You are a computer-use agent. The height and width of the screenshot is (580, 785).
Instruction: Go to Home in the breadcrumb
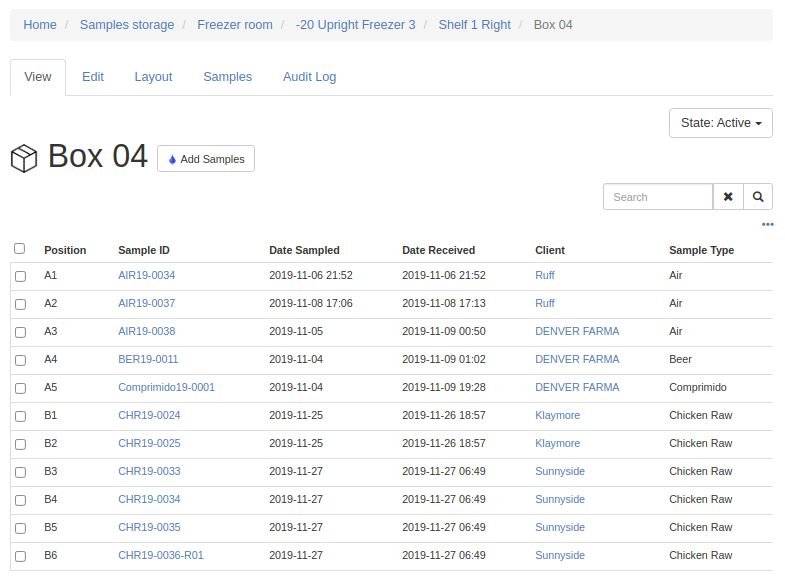pyautogui.click(x=40, y=25)
